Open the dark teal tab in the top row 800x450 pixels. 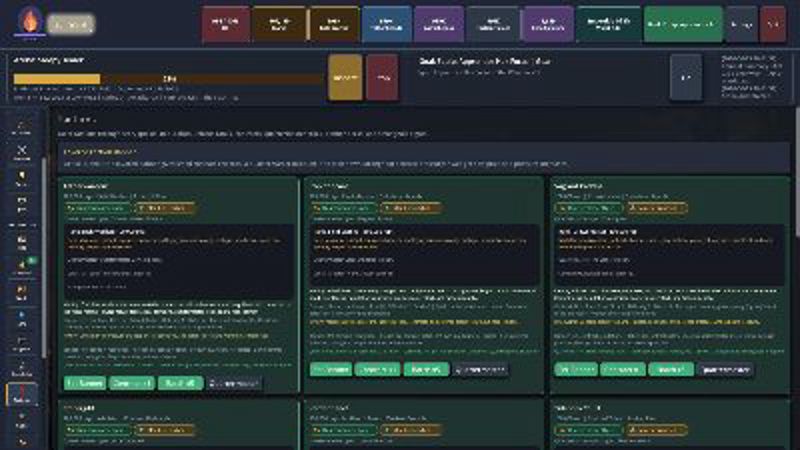608,24
